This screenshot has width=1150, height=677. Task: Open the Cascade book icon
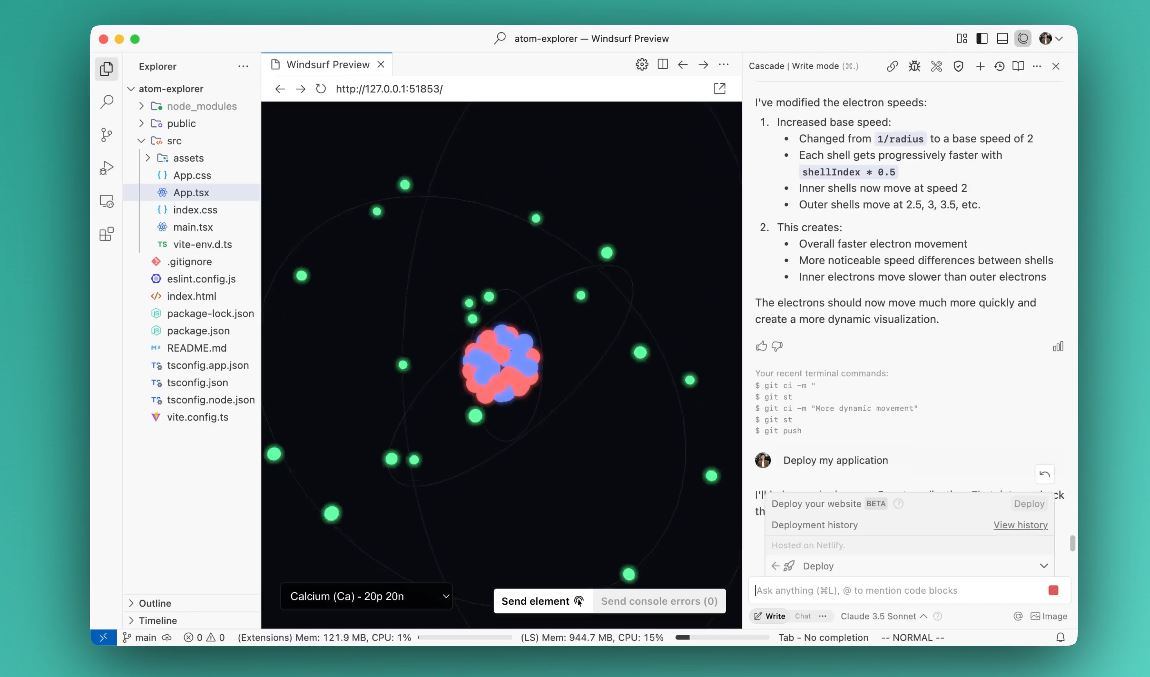1018,66
